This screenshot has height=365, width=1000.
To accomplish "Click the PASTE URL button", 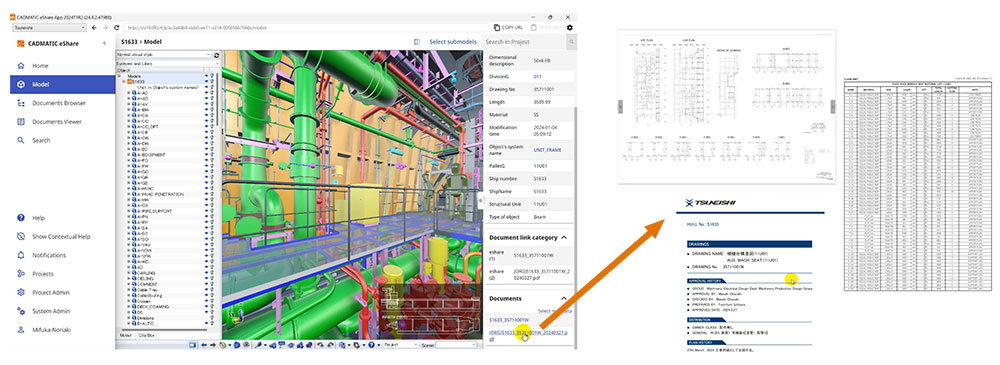I will coord(545,27).
